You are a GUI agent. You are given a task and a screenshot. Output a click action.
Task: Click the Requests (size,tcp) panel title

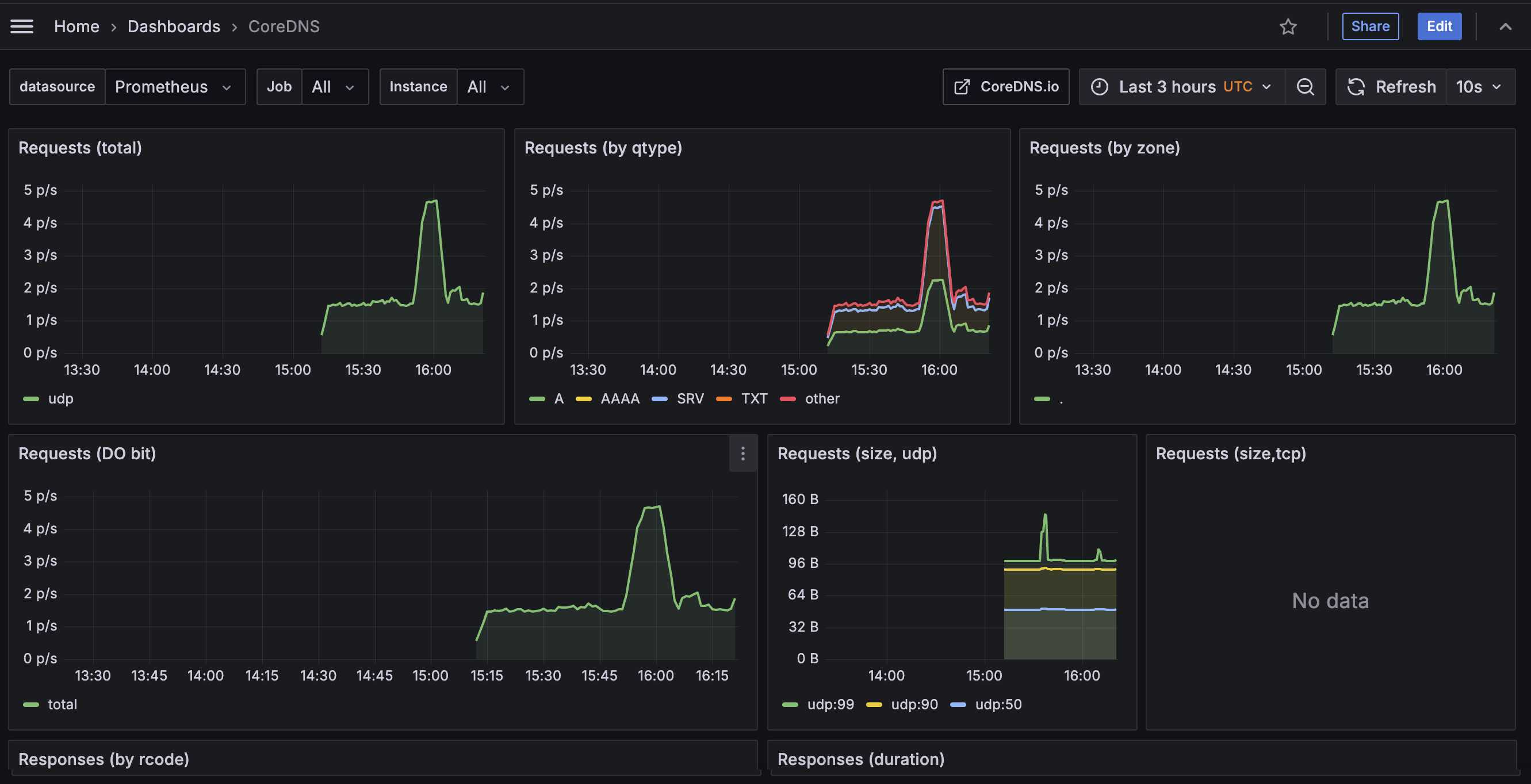point(1231,454)
